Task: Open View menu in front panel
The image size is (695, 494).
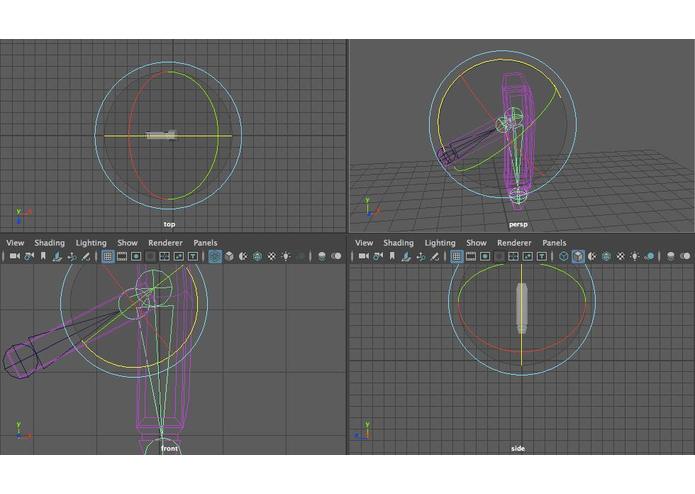Action: click(x=15, y=243)
